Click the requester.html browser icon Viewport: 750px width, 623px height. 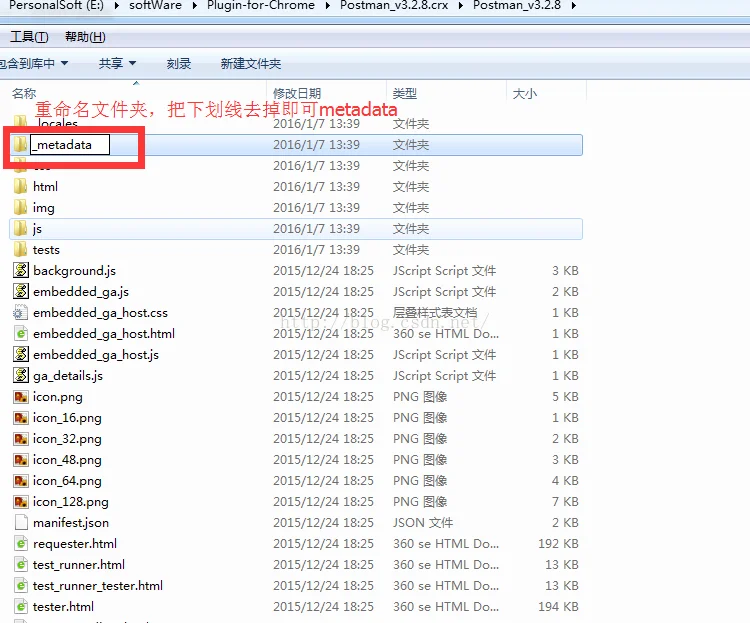(21, 544)
